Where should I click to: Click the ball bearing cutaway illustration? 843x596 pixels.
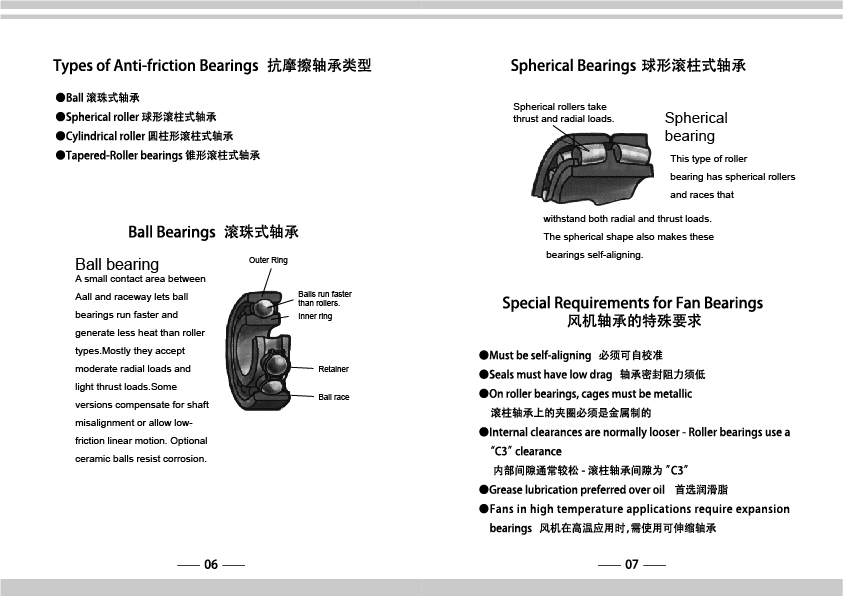click(258, 350)
